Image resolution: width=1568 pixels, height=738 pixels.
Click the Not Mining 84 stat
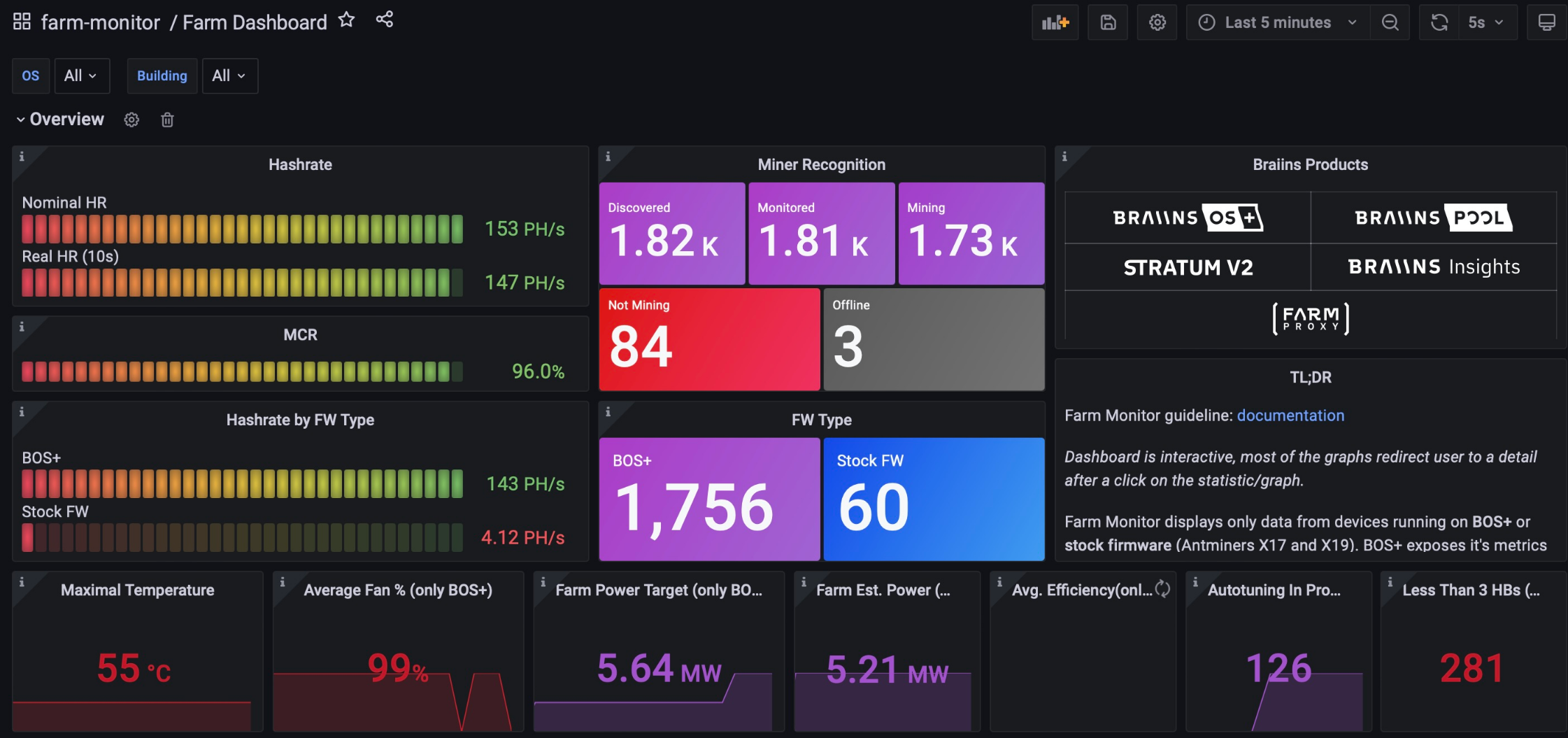[710, 339]
